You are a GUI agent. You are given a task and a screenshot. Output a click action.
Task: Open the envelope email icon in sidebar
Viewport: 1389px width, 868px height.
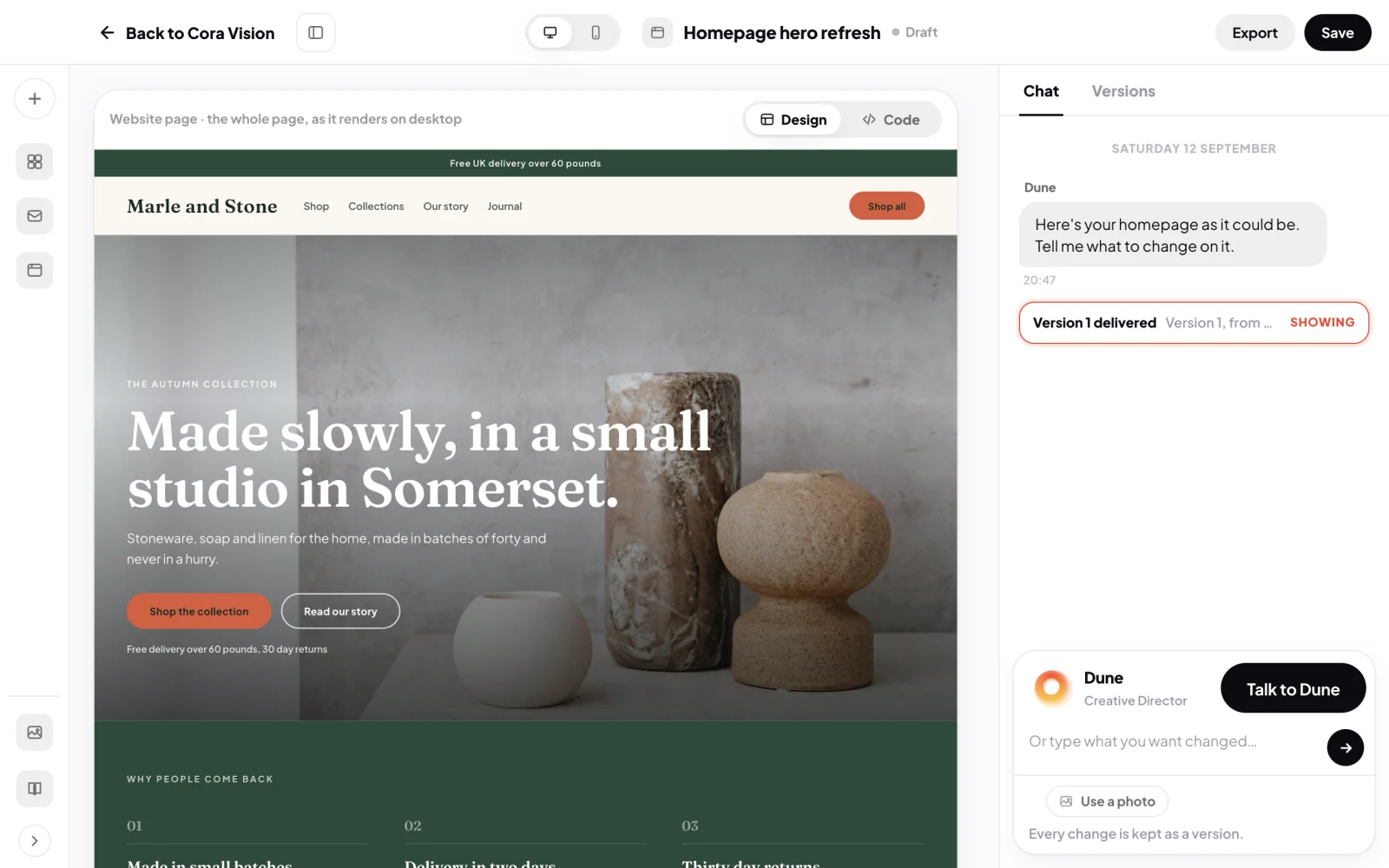(x=35, y=215)
